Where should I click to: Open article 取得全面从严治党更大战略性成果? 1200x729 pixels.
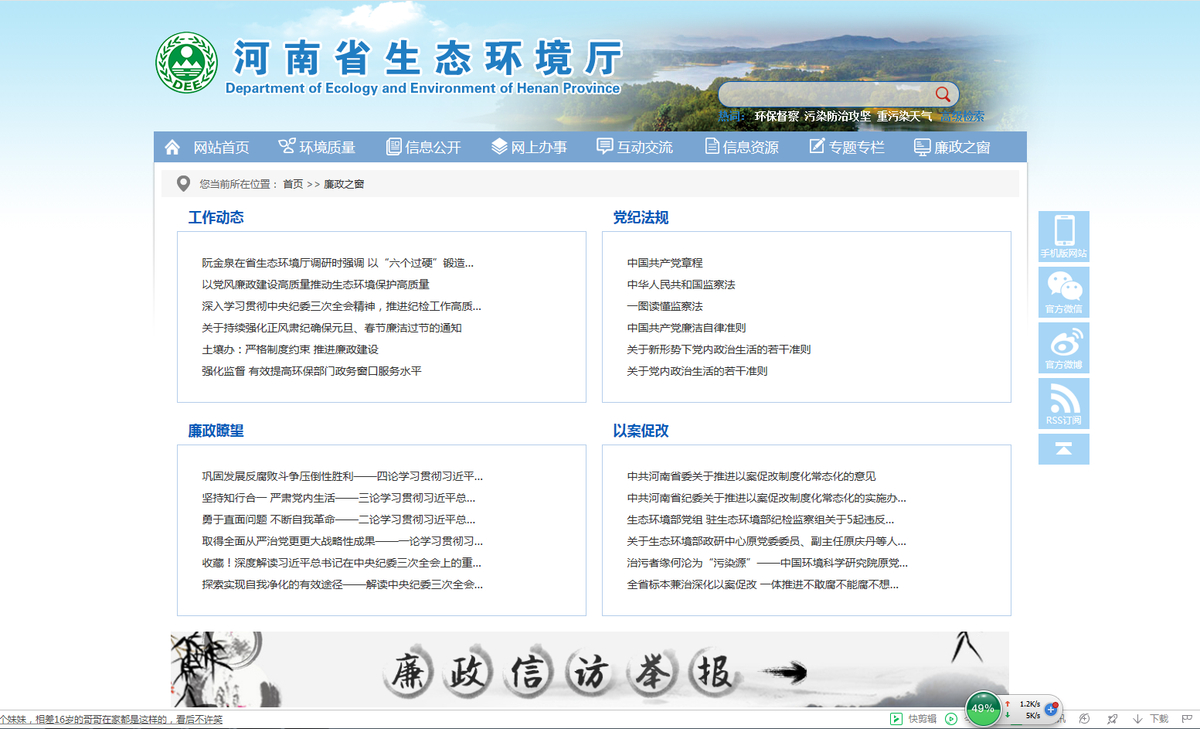click(x=342, y=541)
